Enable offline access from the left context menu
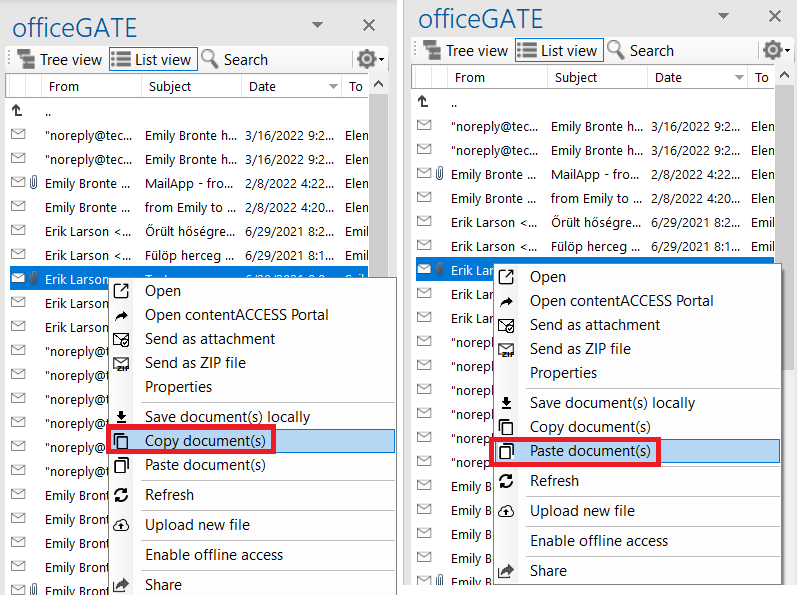Viewport: 797px width, 595px height. click(x=213, y=555)
